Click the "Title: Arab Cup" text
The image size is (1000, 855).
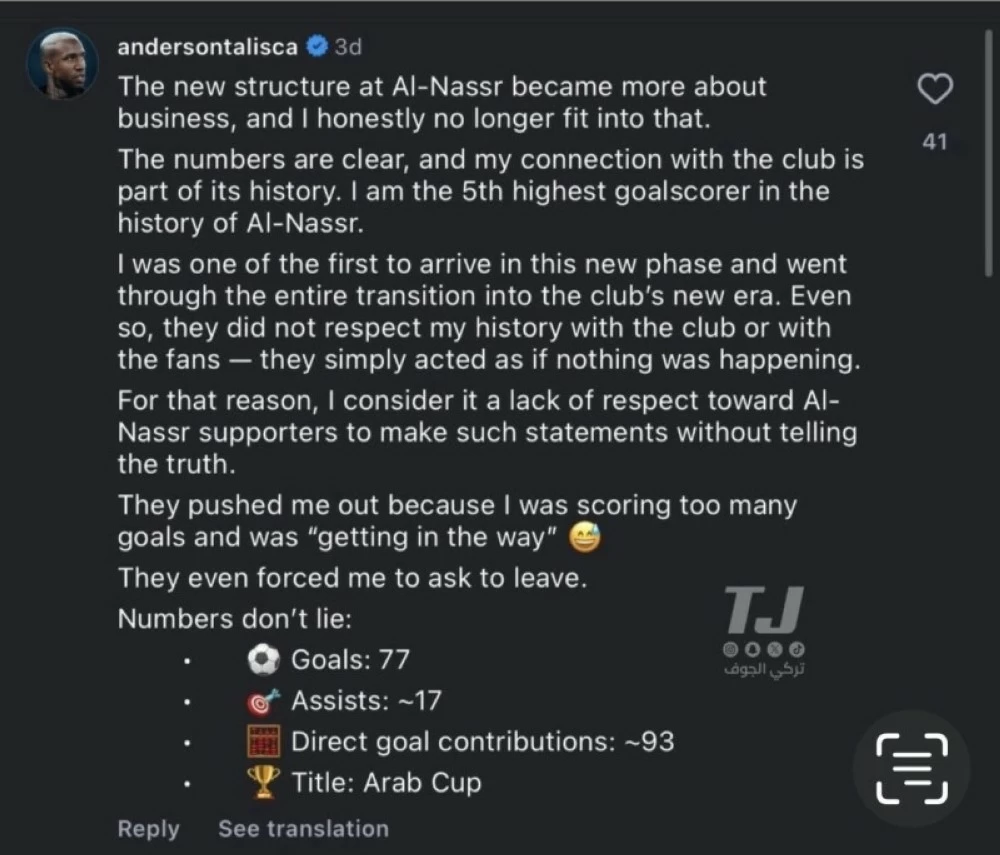click(386, 782)
